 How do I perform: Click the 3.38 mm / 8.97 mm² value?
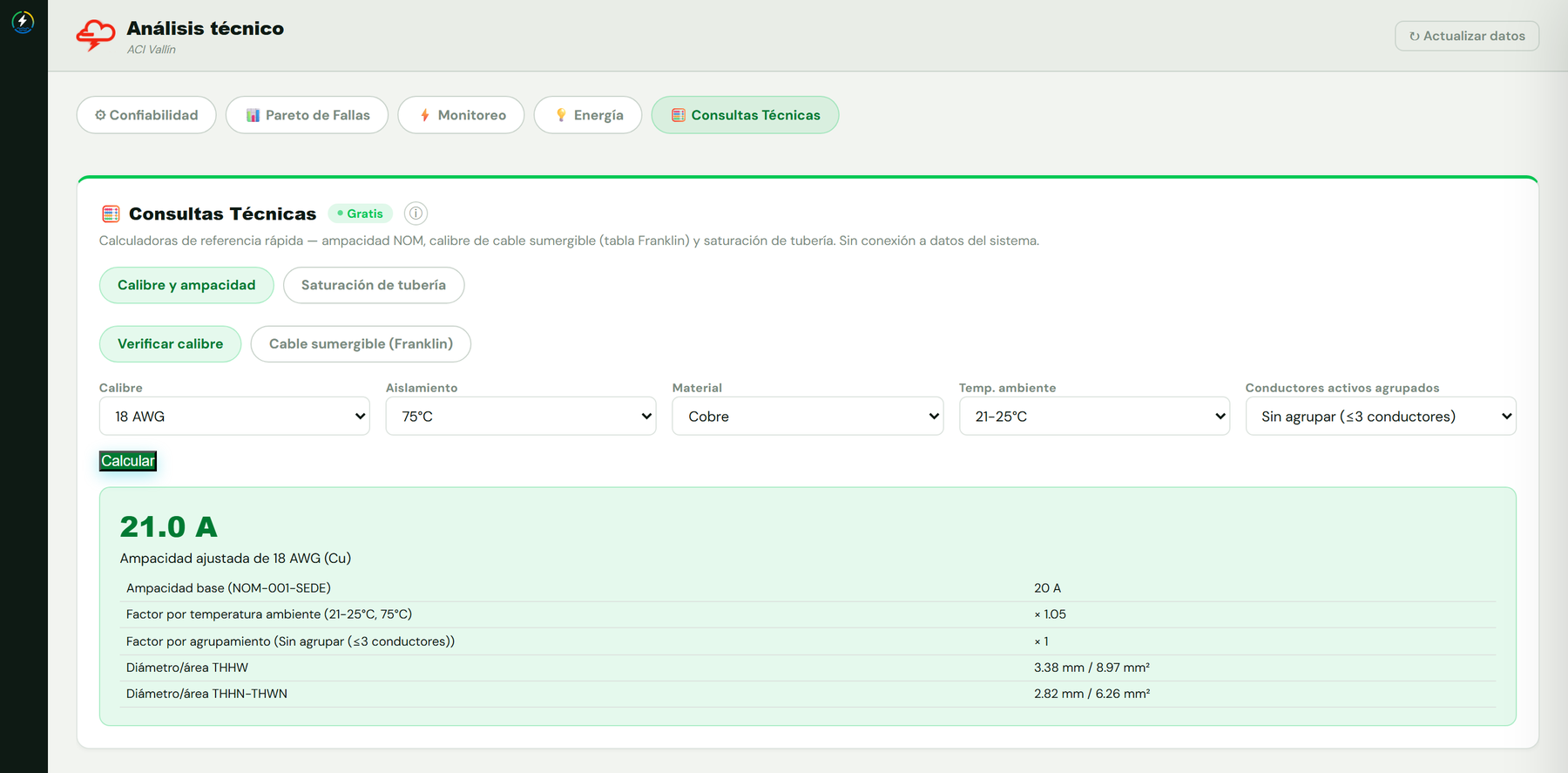(1092, 668)
